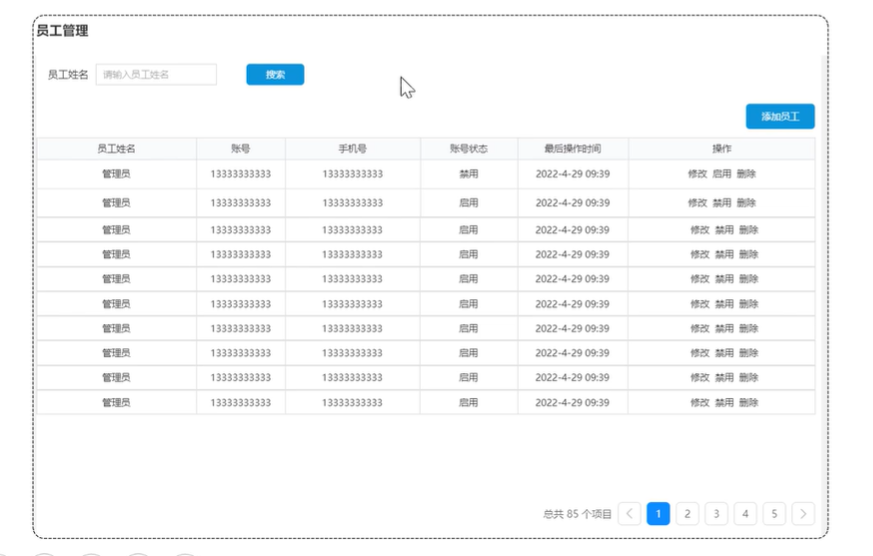
Task: Click 禁用 in the second table row
Action: click(722, 203)
